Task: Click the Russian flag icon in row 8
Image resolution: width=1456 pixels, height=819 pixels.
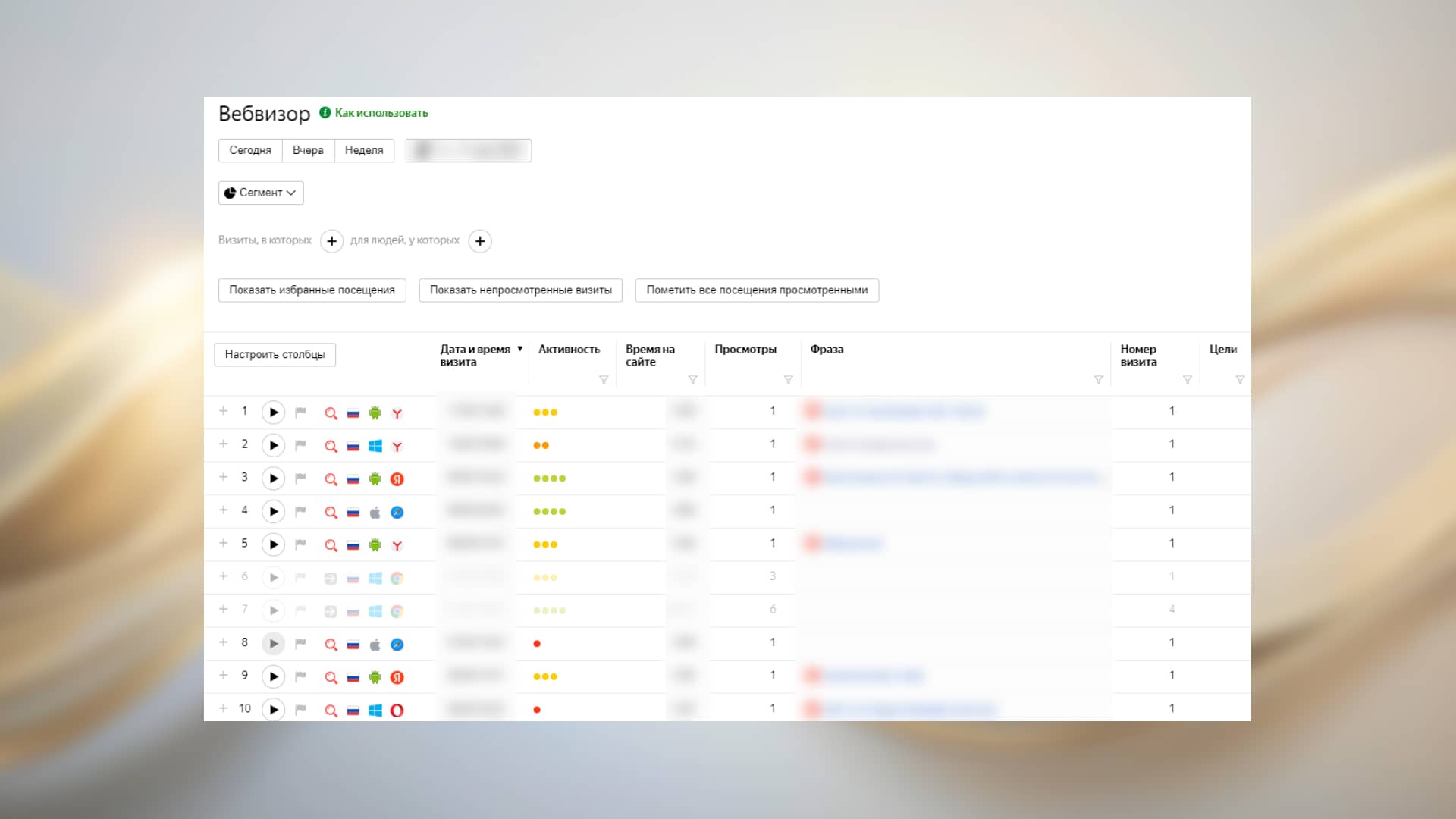Action: click(x=353, y=645)
